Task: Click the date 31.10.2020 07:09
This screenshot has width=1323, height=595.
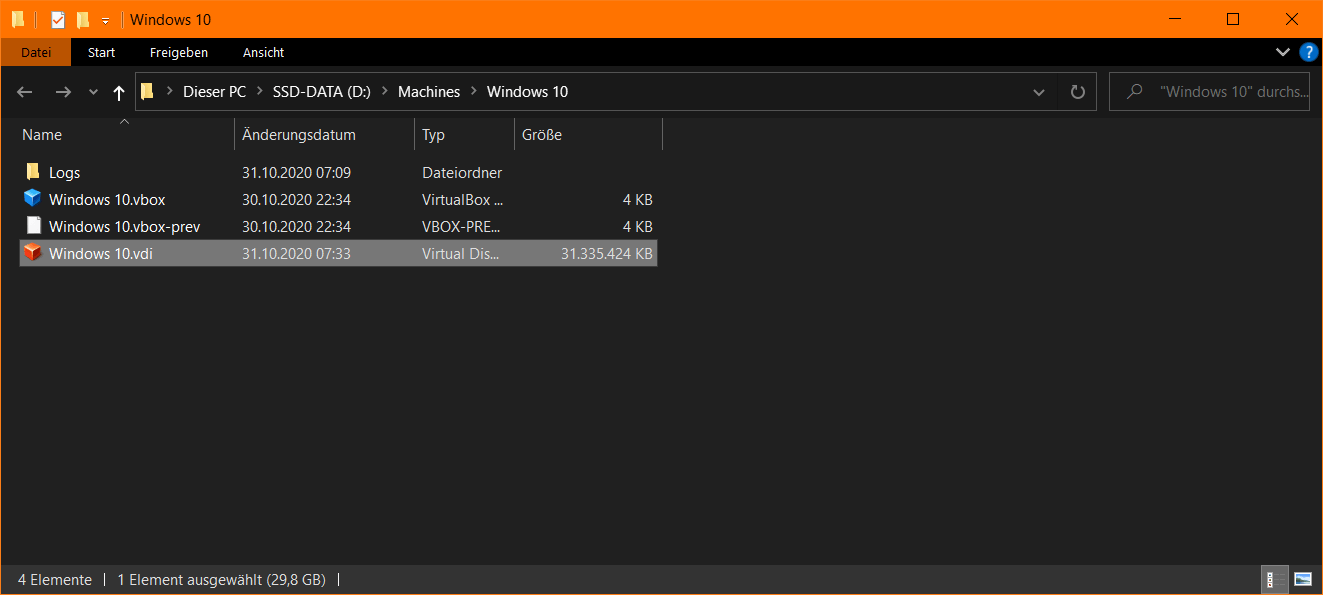Action: [296, 173]
